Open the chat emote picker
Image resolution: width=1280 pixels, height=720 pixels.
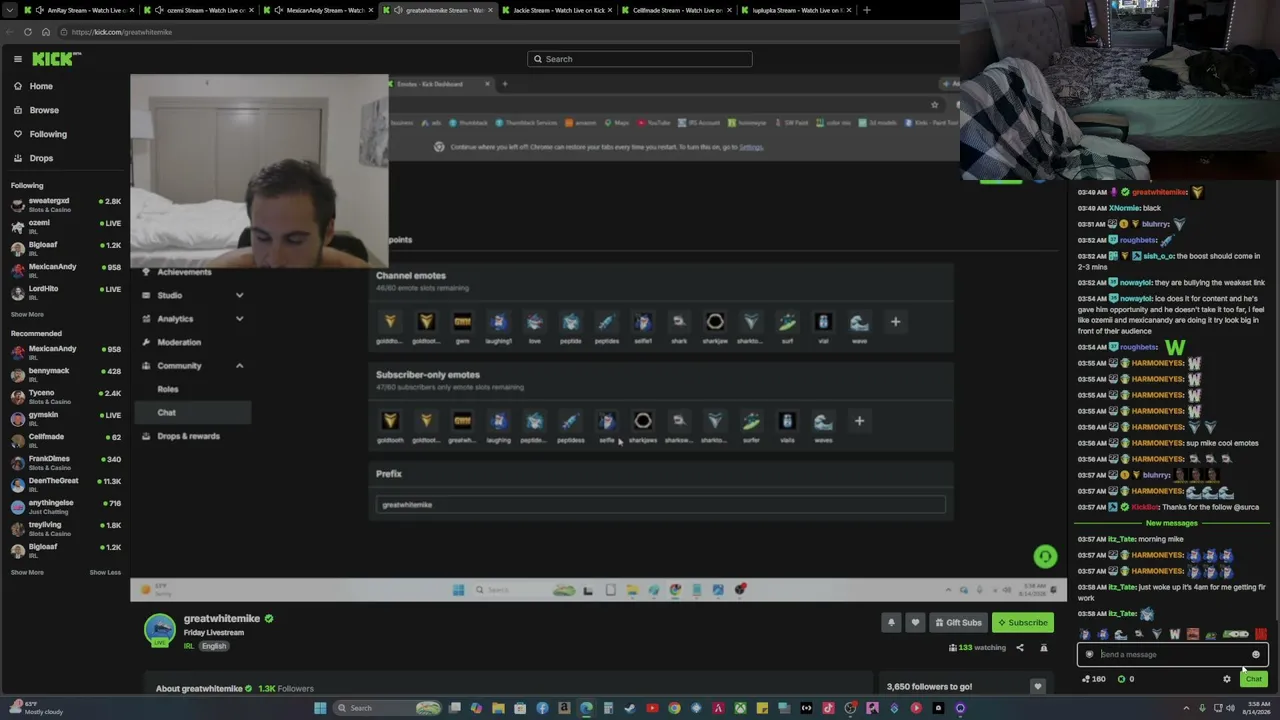1256,655
